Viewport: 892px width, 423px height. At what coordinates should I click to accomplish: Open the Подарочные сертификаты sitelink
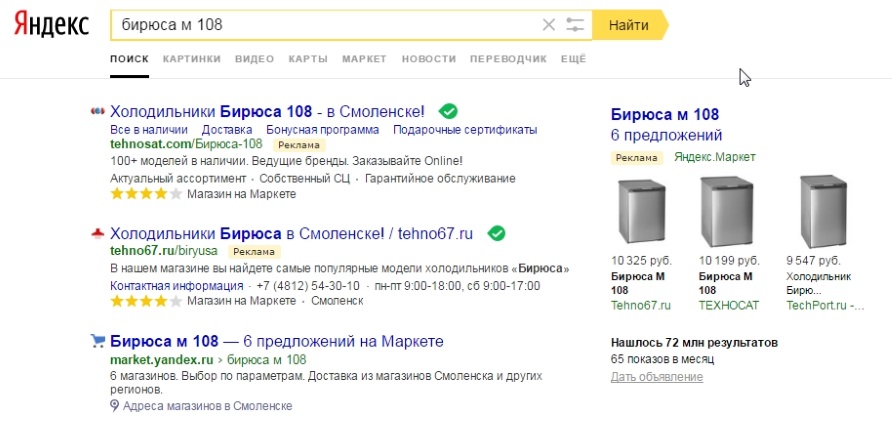(x=465, y=130)
